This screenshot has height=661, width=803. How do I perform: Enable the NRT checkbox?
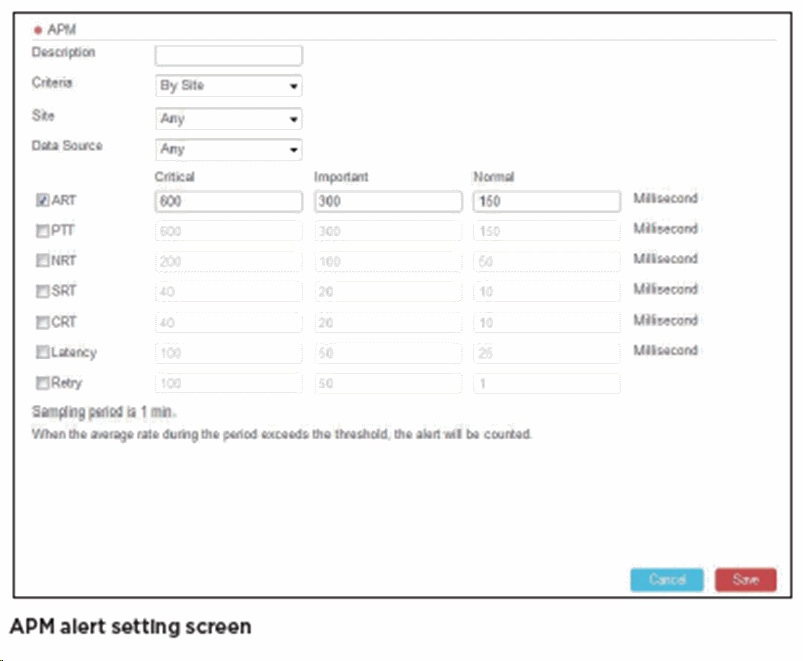pos(42,261)
